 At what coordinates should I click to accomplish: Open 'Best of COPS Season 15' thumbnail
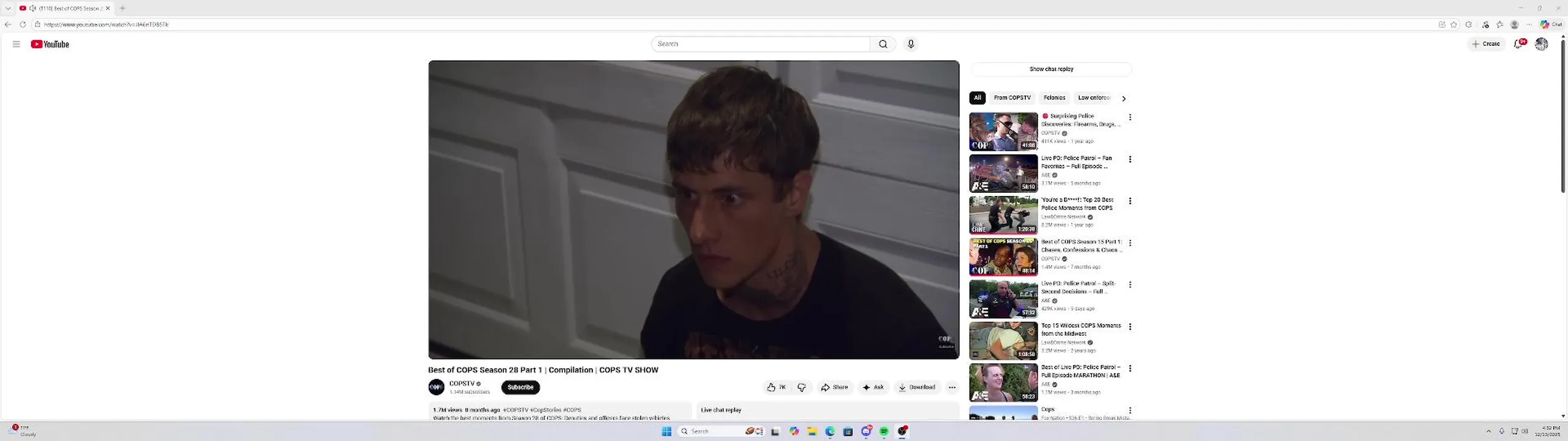(1003, 257)
